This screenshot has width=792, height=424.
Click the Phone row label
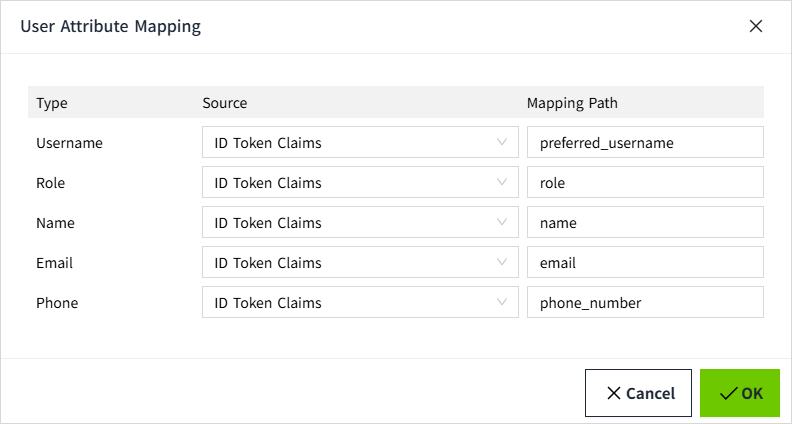point(56,303)
